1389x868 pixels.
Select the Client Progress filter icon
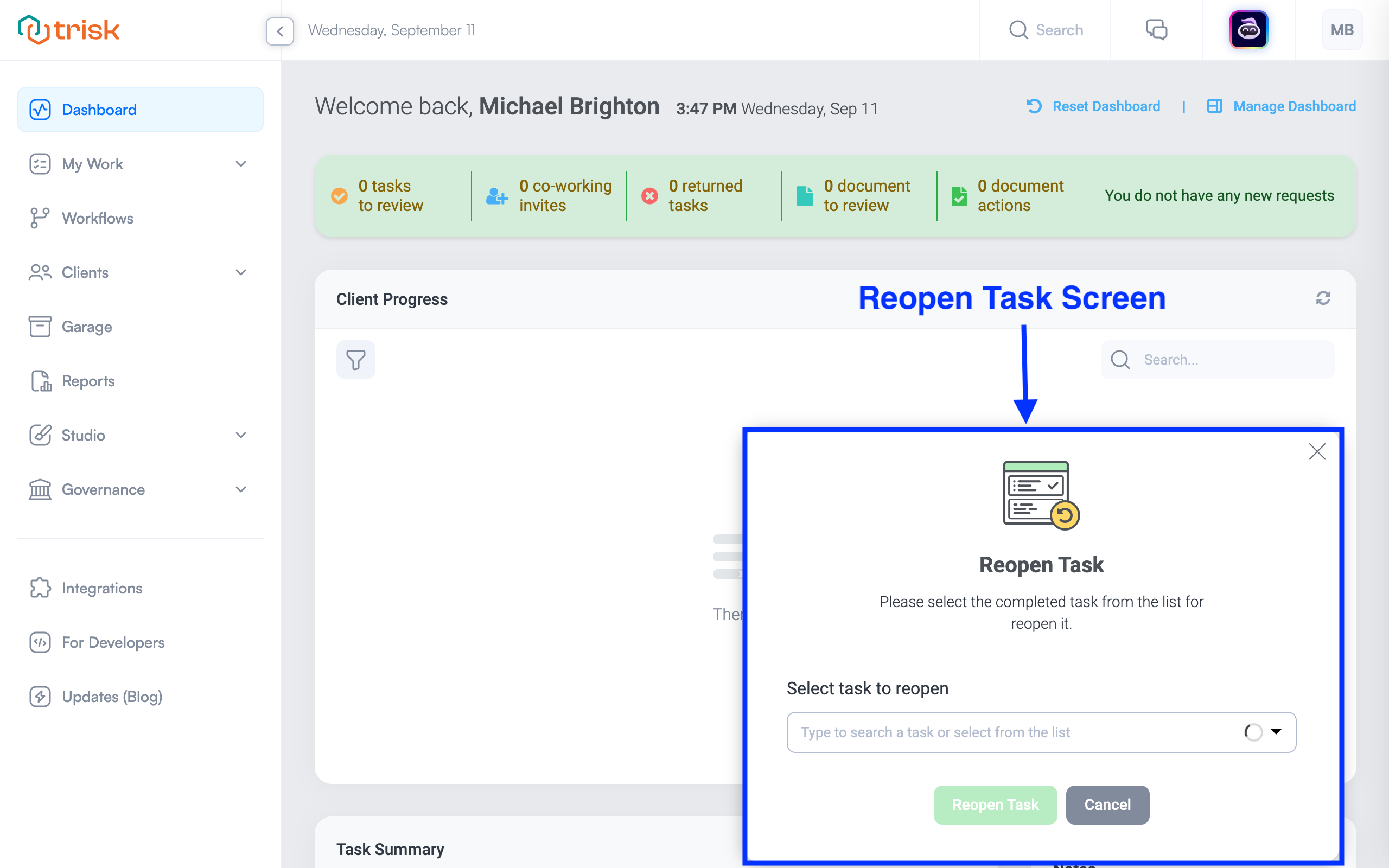point(356,360)
